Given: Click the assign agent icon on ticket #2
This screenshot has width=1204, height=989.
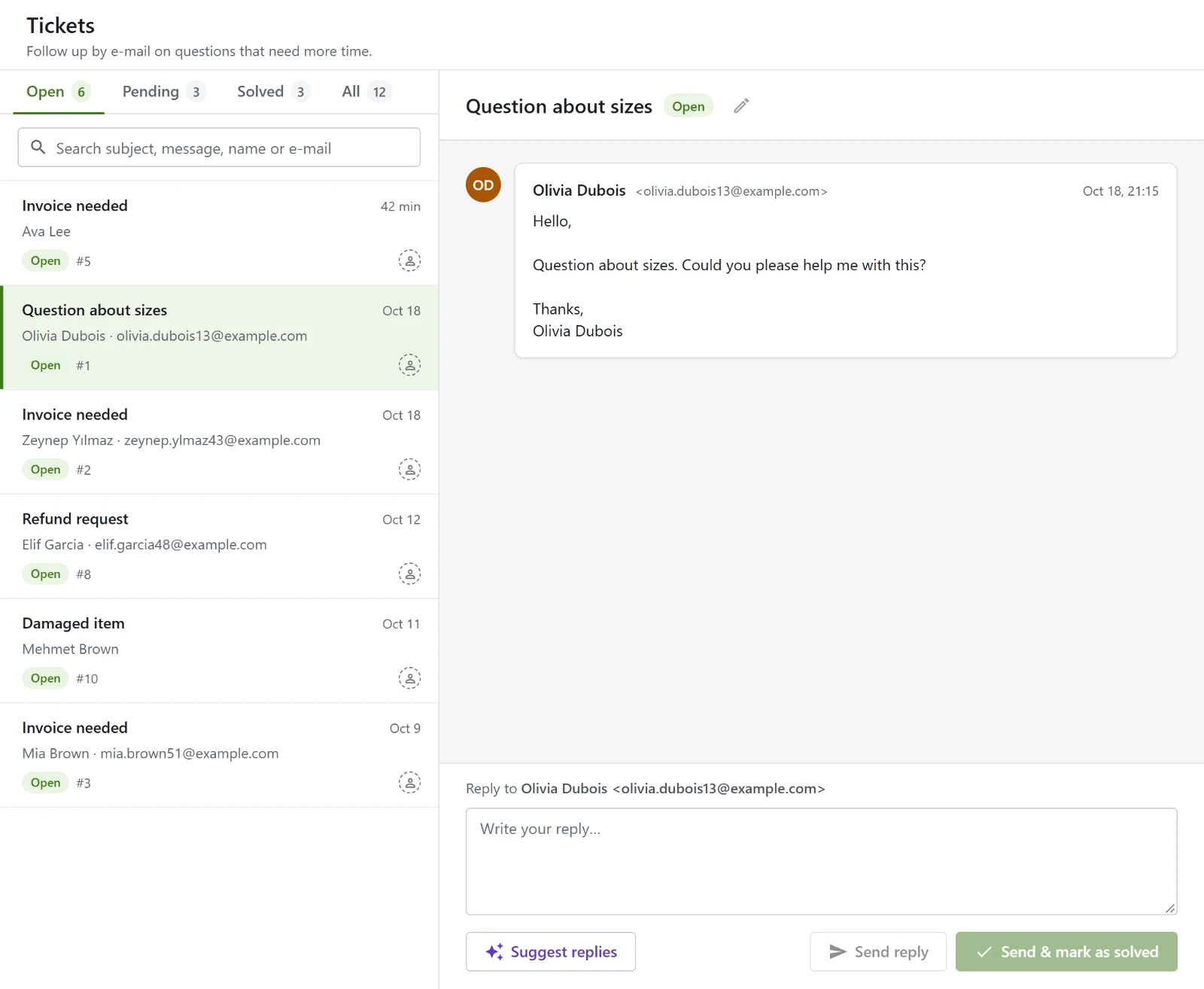Looking at the screenshot, I should (x=409, y=470).
